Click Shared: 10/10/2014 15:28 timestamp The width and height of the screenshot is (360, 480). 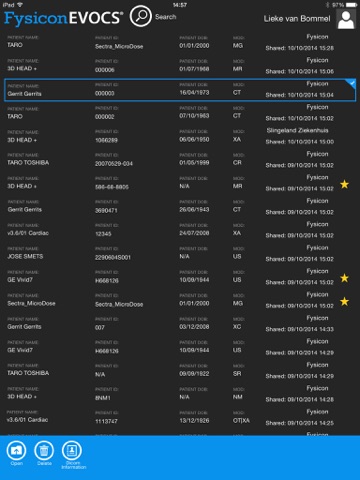pos(300,48)
